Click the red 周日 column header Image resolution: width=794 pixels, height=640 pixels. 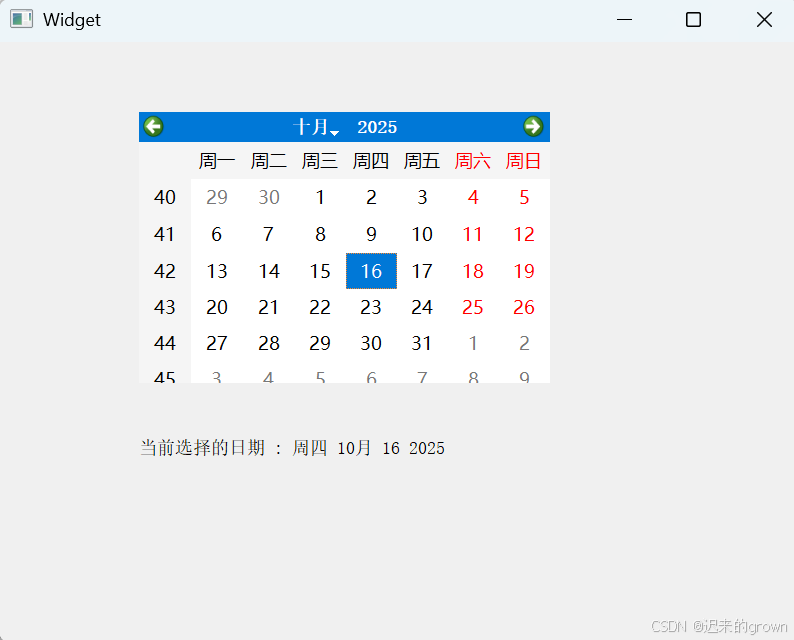[525, 161]
